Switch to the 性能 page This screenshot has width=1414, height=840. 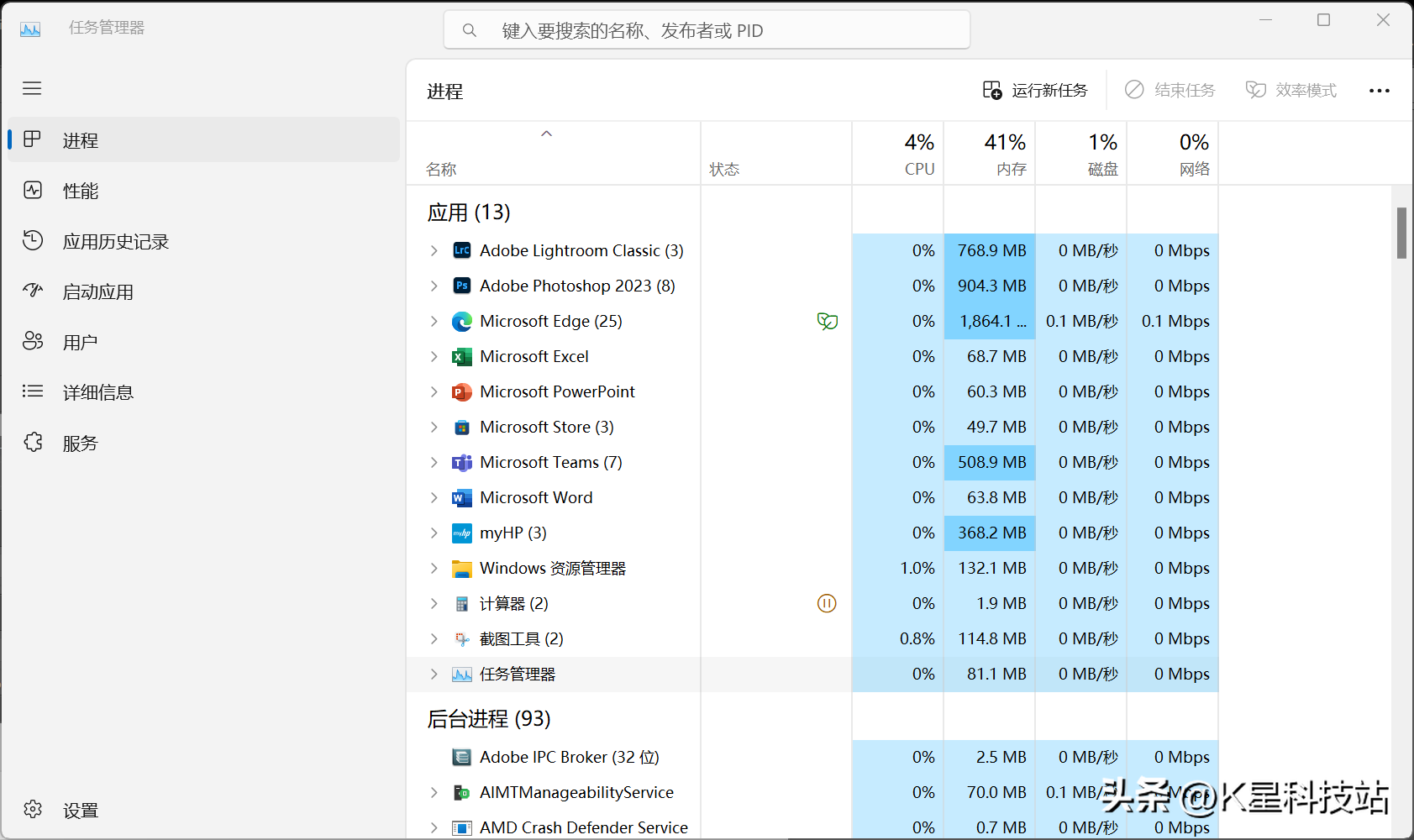click(x=80, y=191)
